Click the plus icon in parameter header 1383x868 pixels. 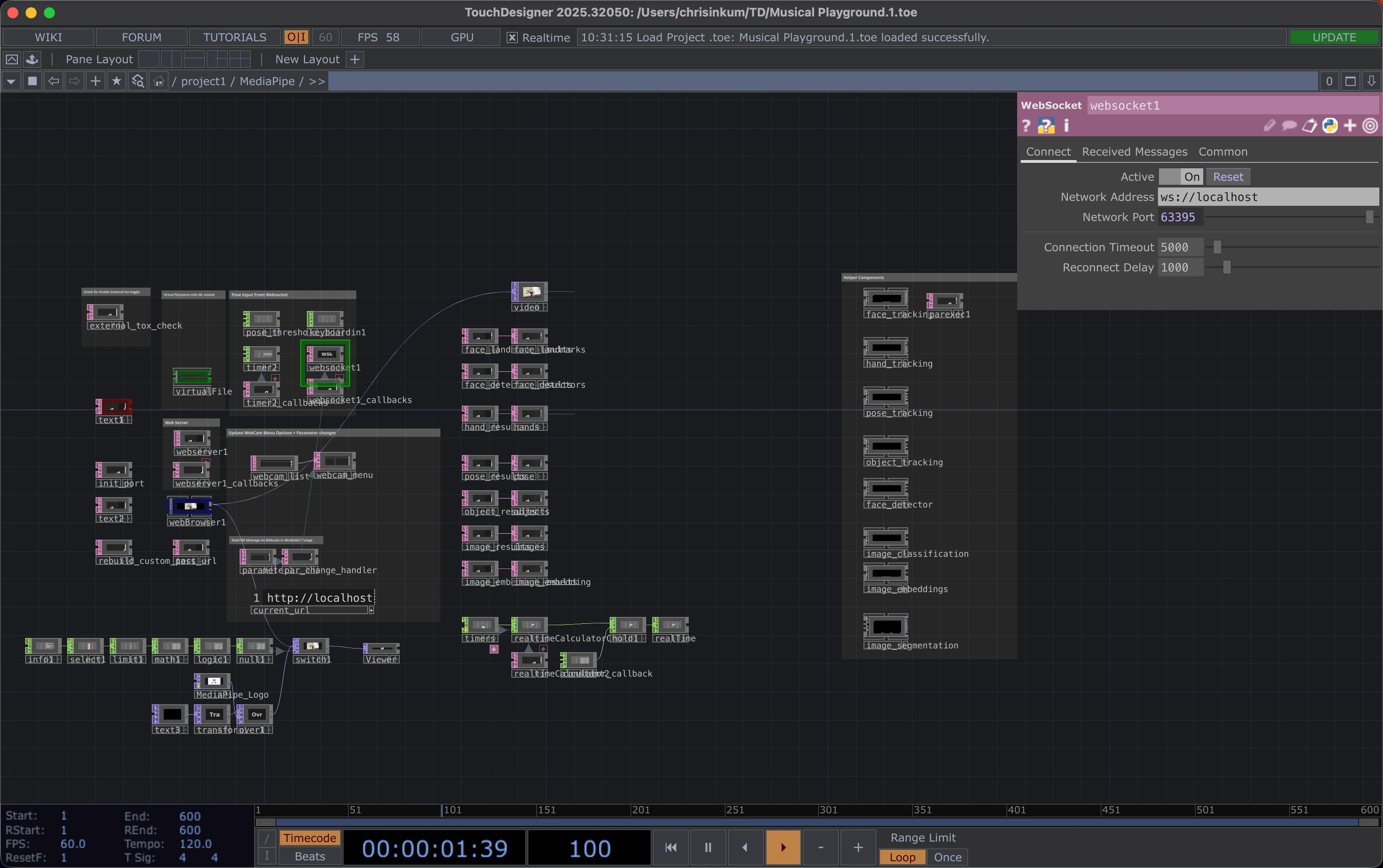(1350, 125)
